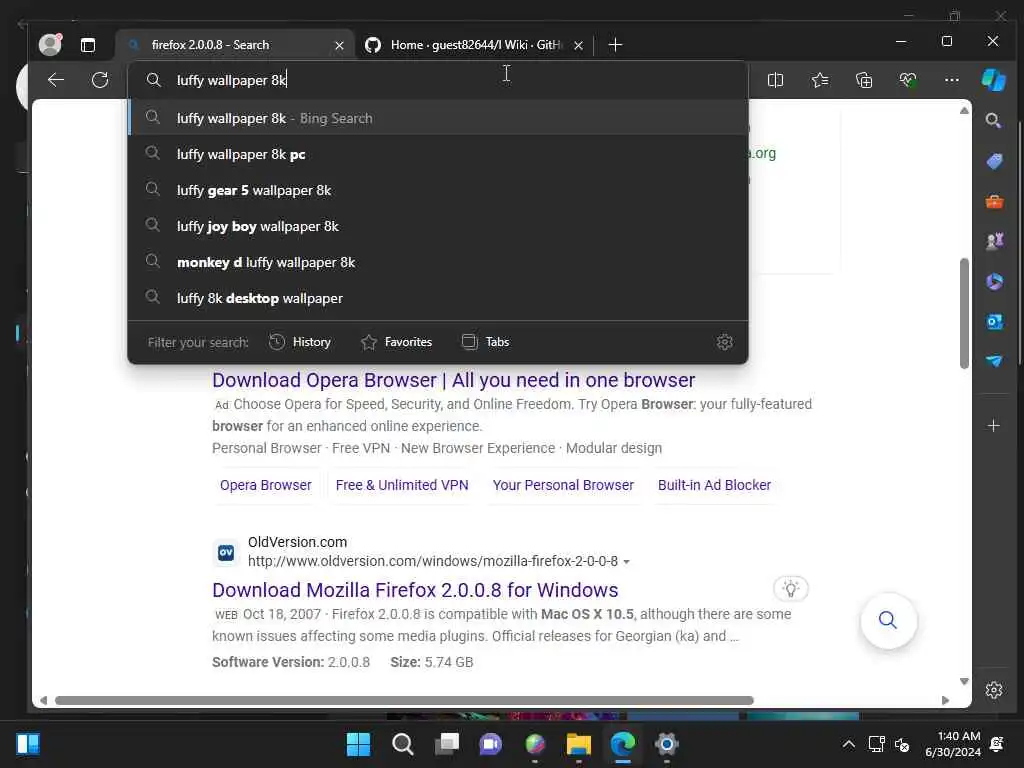Open Download Opera Browser ad link
The width and height of the screenshot is (1024, 768).
coord(453,380)
